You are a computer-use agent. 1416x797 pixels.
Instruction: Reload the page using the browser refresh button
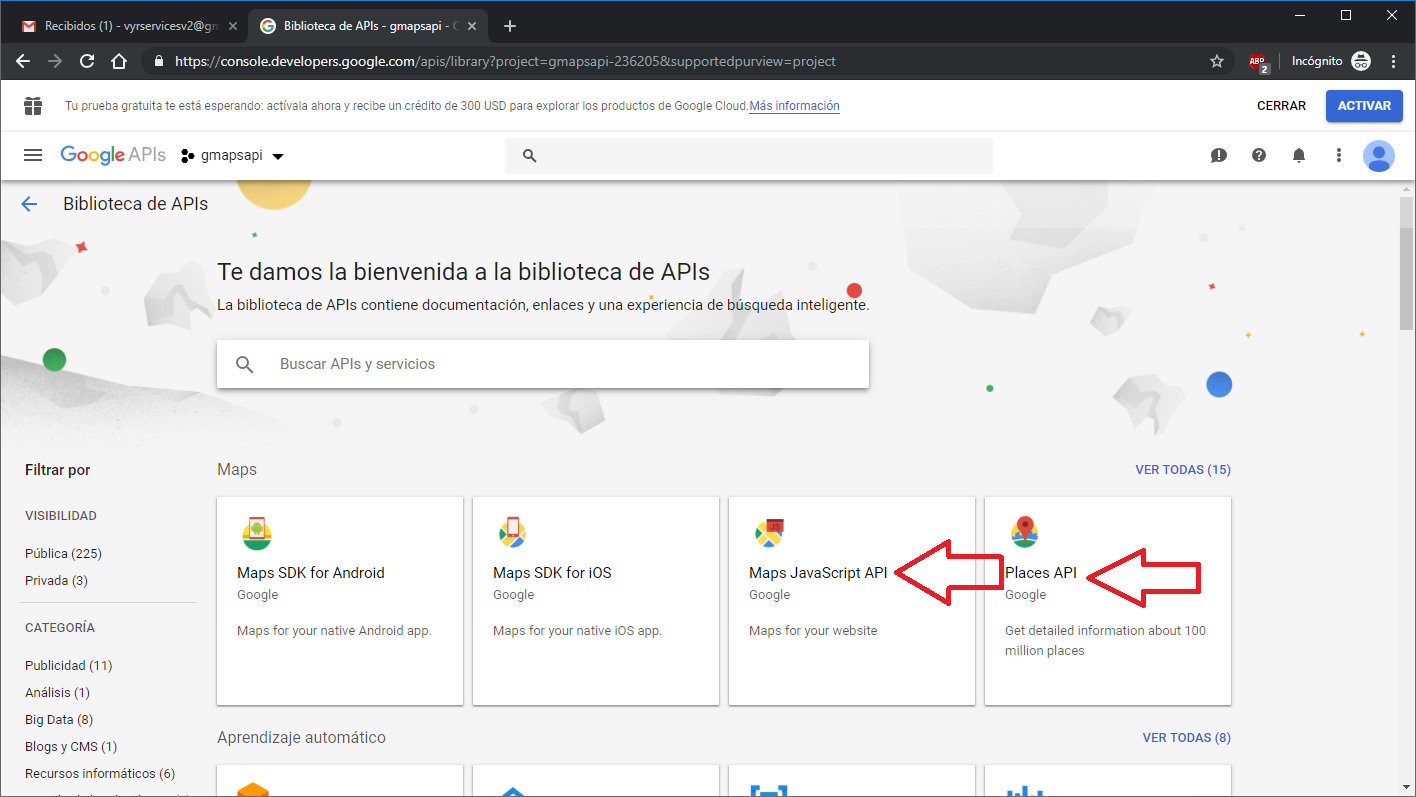tap(87, 61)
